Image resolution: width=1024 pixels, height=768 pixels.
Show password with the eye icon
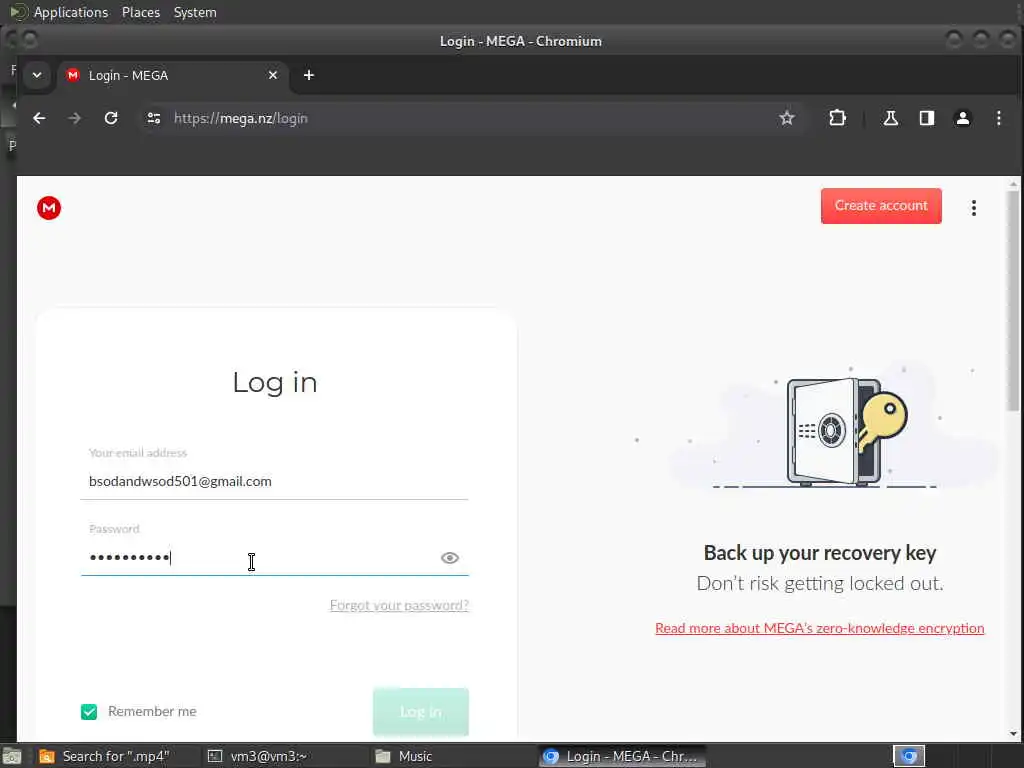[450, 558]
